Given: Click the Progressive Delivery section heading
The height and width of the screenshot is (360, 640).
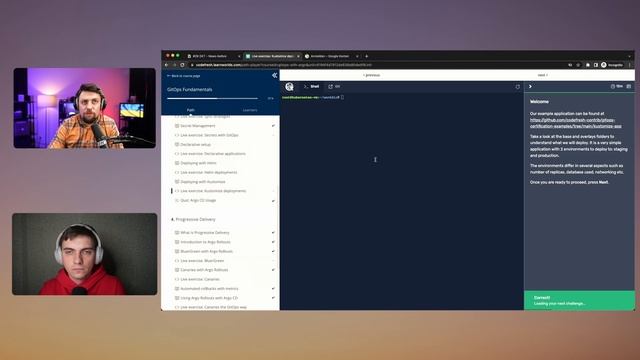Looking at the screenshot, I should click(x=193, y=220).
